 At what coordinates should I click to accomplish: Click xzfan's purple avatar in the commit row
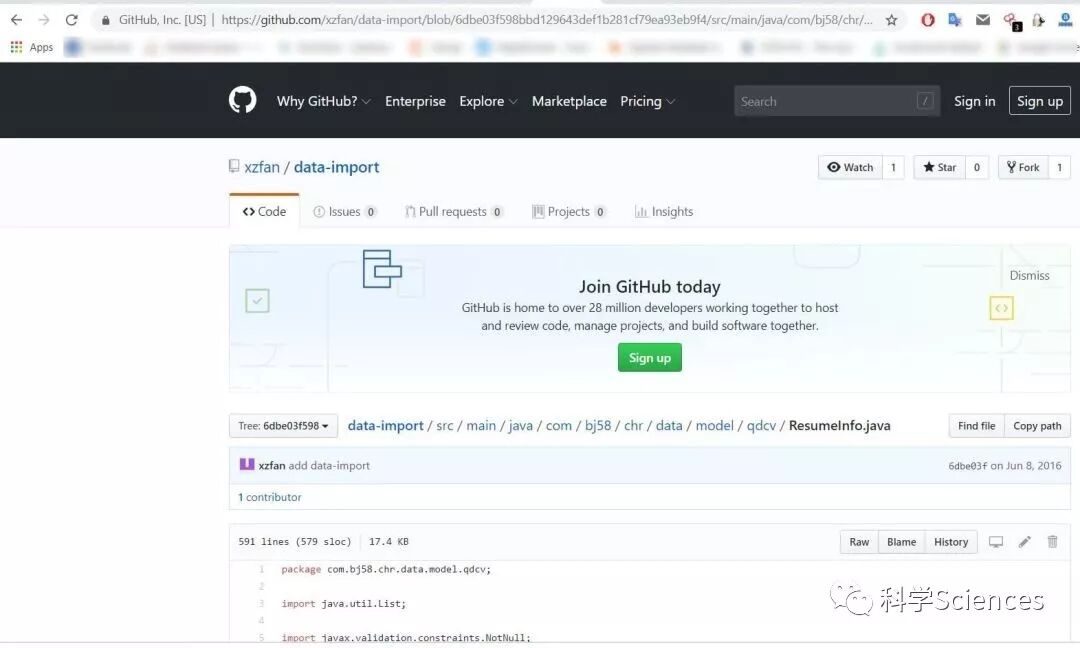(247, 465)
